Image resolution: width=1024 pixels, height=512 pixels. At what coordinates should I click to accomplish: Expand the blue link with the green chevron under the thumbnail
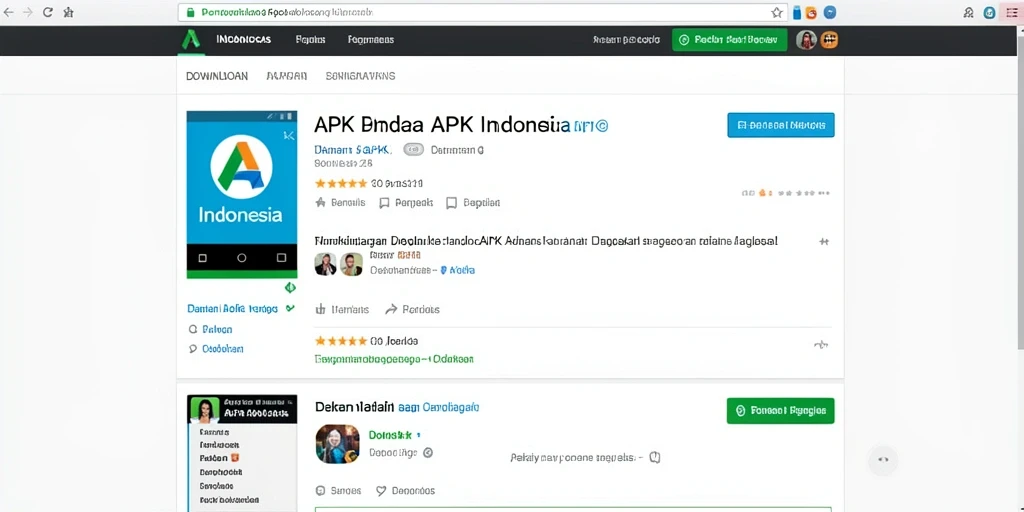(241, 308)
